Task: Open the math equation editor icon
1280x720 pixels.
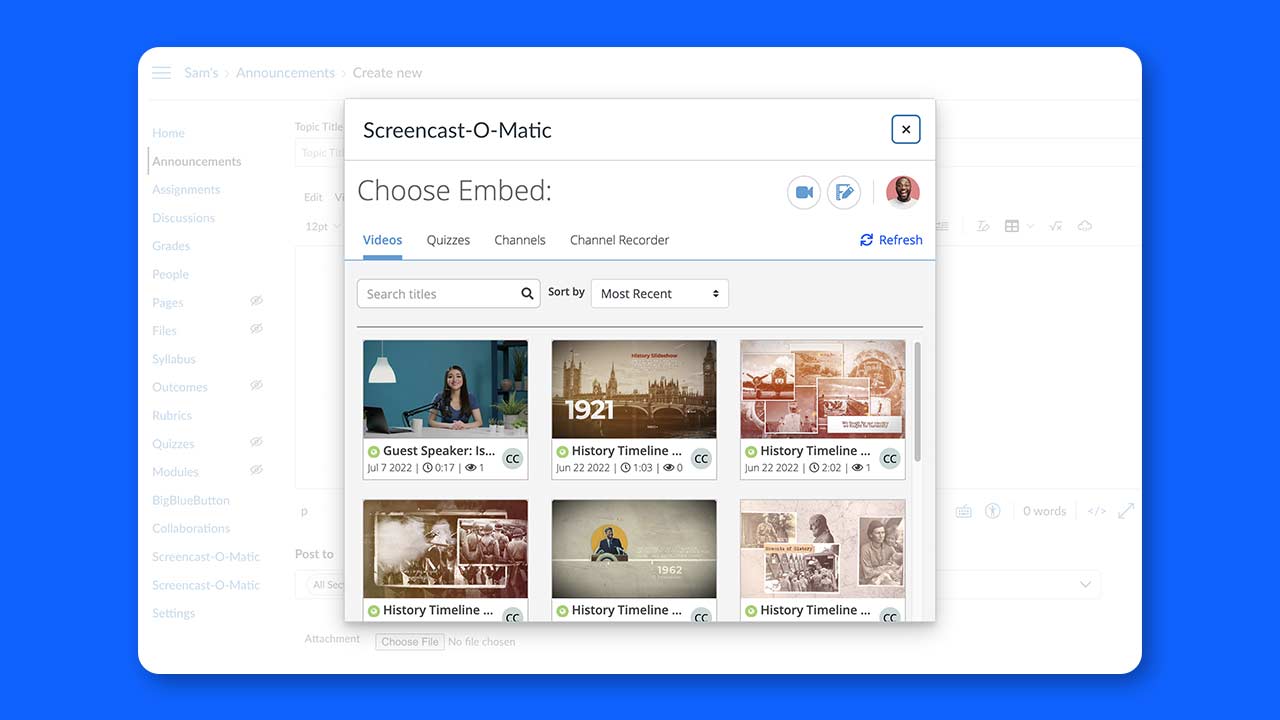Action: tap(1055, 226)
